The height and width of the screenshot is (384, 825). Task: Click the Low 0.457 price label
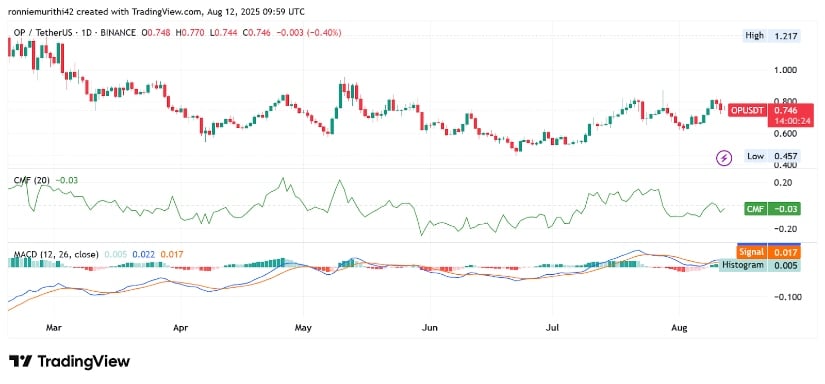[772, 156]
